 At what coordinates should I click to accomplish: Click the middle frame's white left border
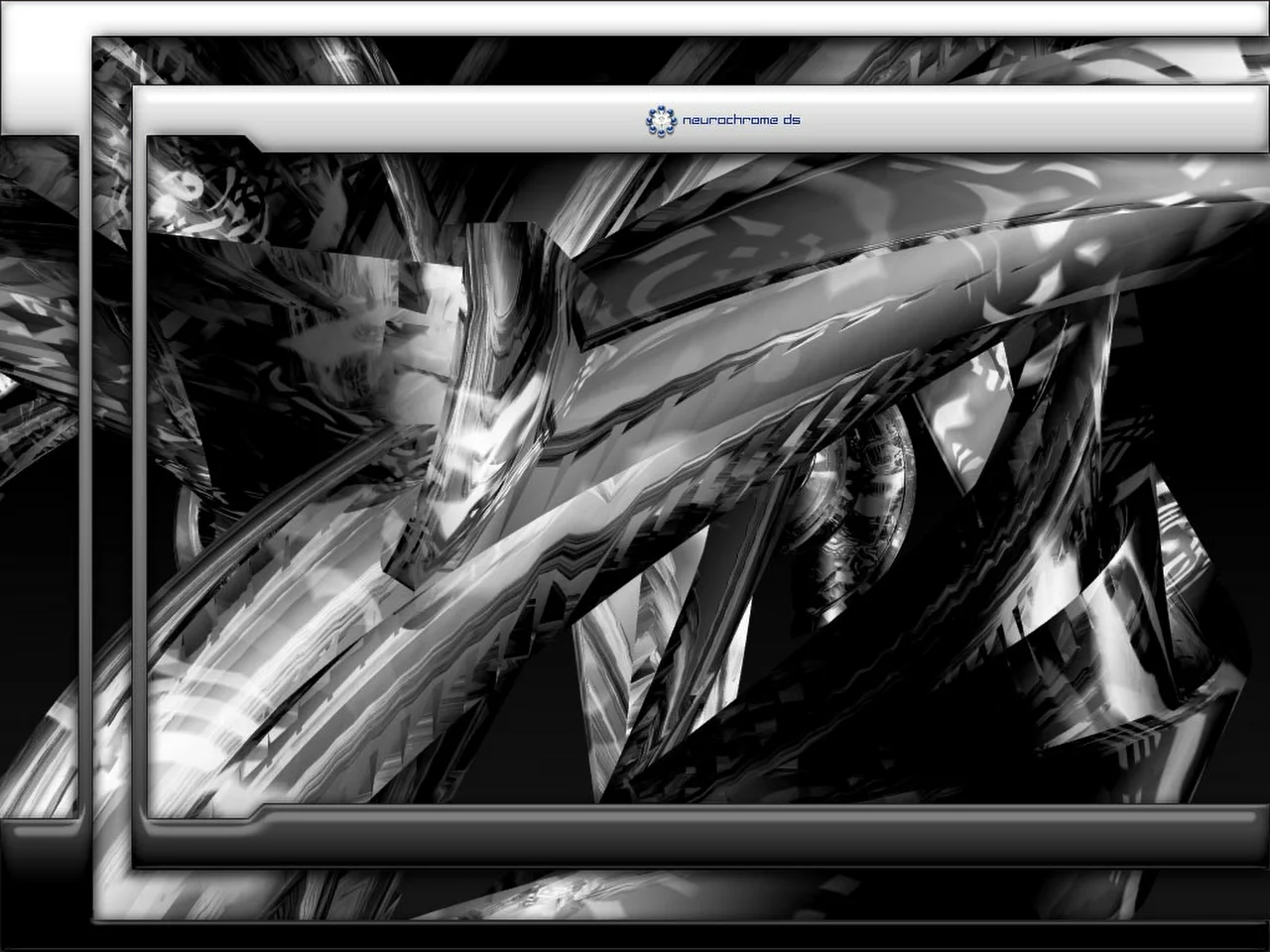[x=112, y=496]
